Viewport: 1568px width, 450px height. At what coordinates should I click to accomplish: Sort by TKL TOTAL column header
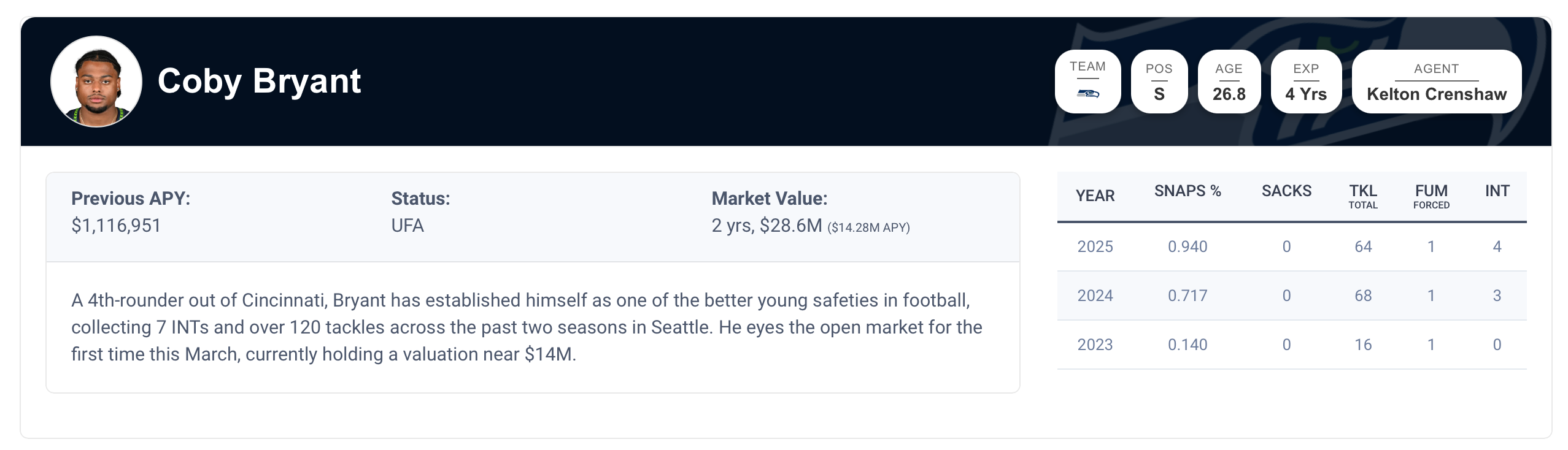[x=1362, y=196]
